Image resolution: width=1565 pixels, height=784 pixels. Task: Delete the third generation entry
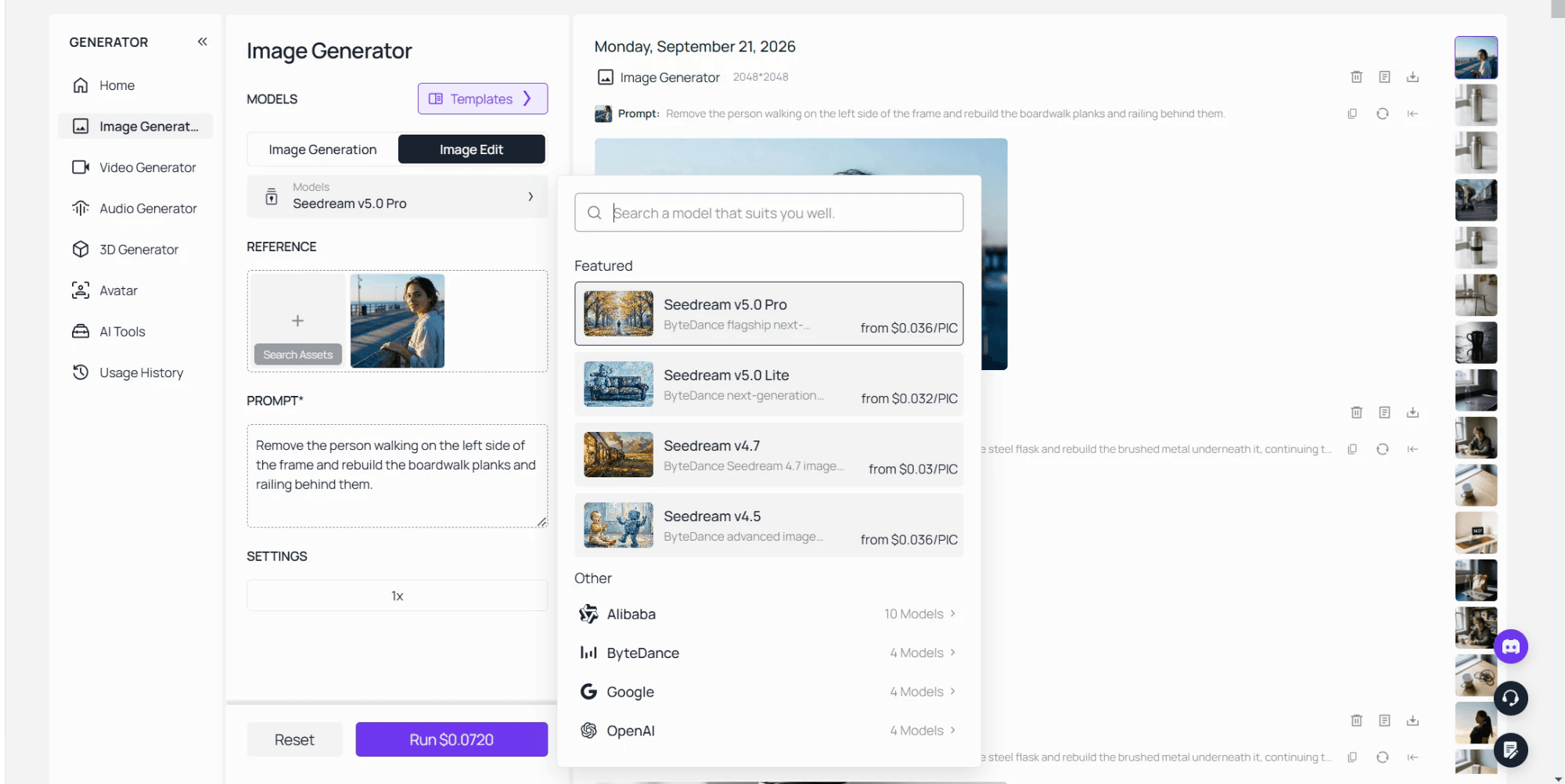[x=1357, y=721]
